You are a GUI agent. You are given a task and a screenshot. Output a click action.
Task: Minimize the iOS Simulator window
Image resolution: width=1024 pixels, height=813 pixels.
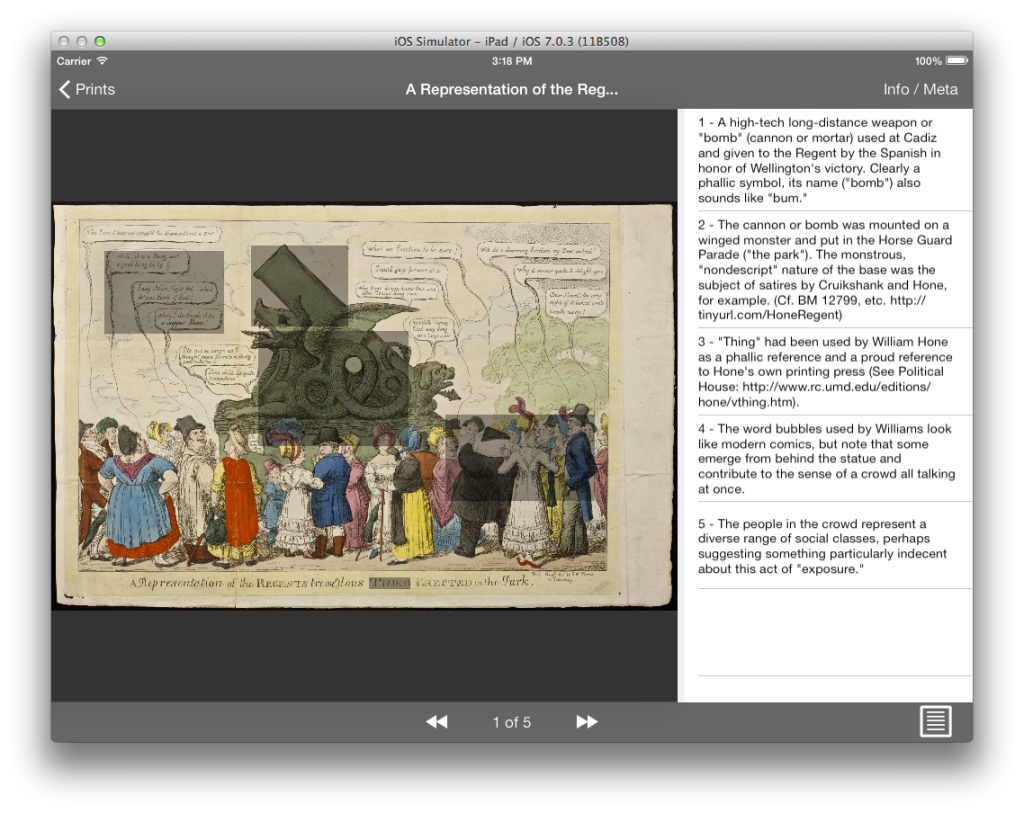(x=82, y=41)
